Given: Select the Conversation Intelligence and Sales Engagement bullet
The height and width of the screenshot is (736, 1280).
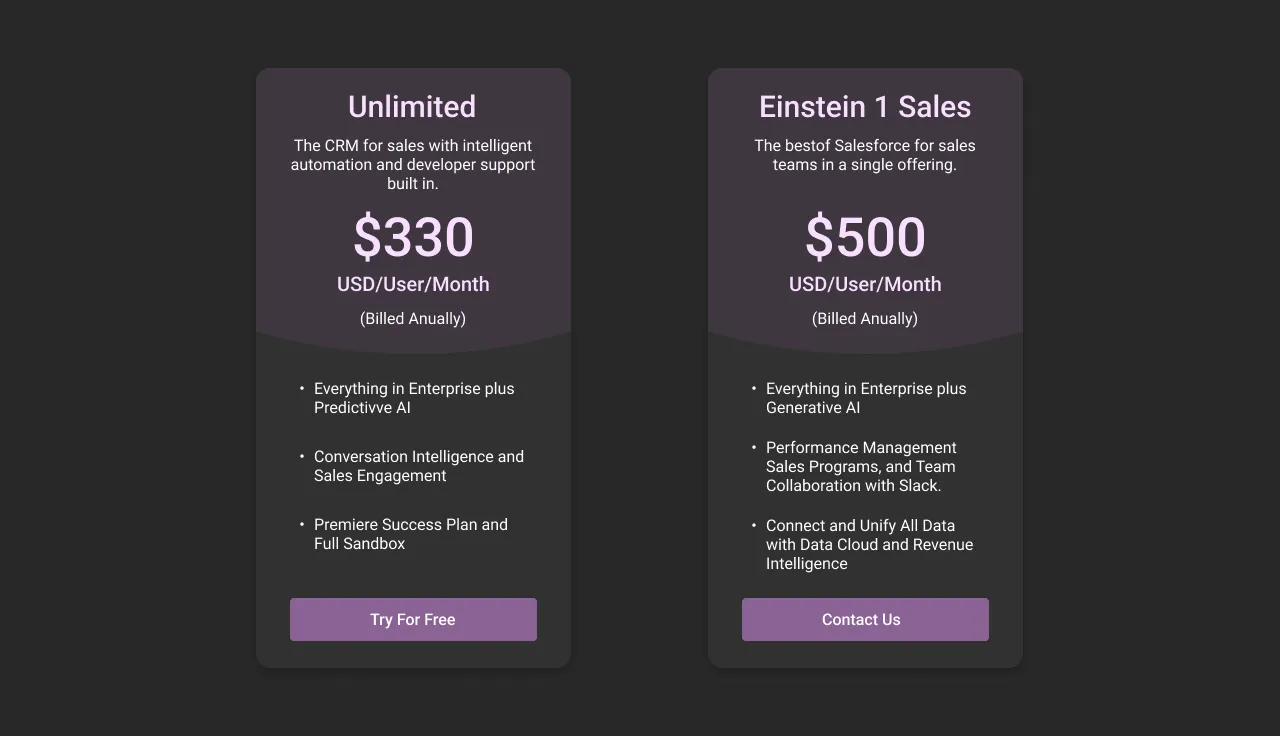Looking at the screenshot, I should 418,466.
